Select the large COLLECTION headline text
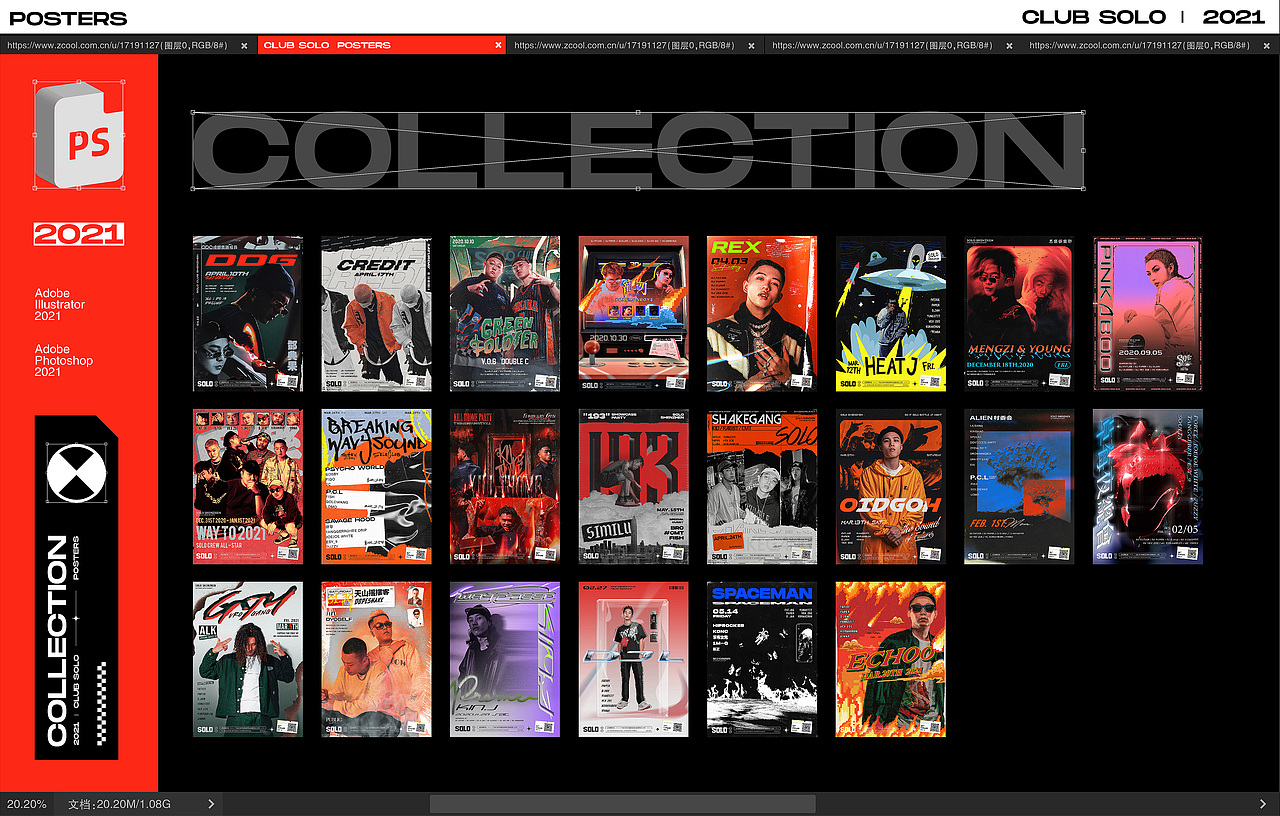 pyautogui.click(x=638, y=150)
